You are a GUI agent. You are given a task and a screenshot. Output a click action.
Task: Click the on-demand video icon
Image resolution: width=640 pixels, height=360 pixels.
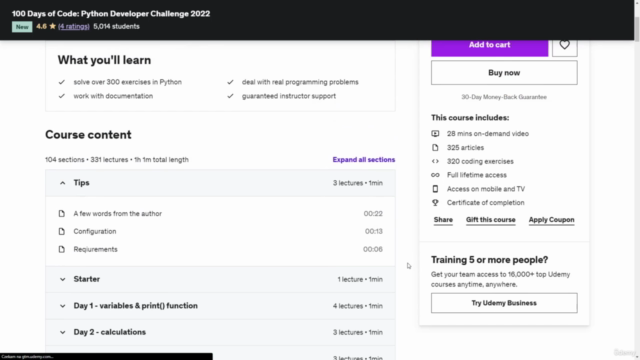[435, 134]
